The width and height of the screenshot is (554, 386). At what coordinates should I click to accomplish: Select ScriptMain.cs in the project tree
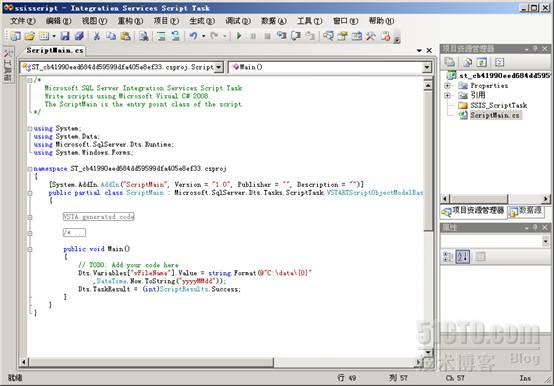tap(495, 115)
